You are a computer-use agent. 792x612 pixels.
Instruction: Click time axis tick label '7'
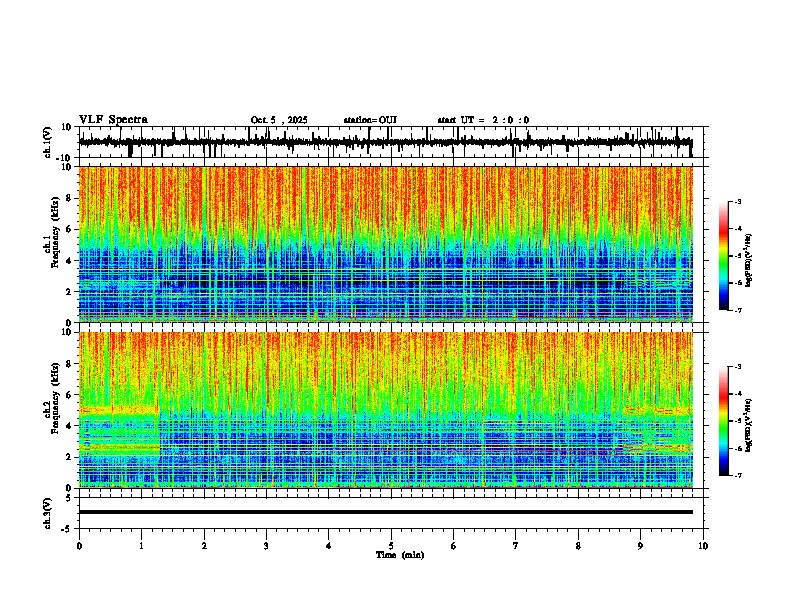(516, 546)
